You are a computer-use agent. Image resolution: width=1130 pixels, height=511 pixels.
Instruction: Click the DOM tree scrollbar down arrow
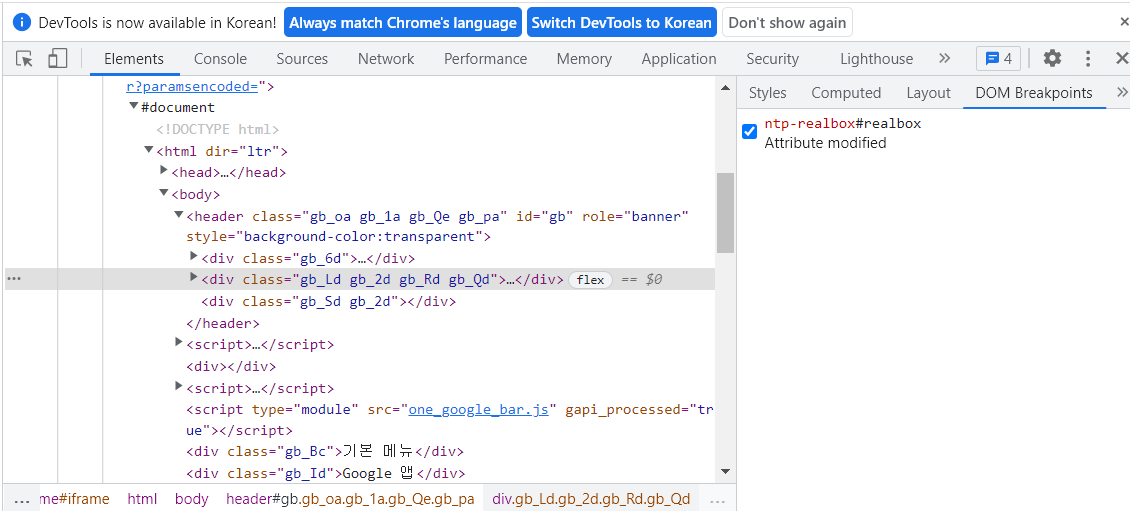click(x=725, y=471)
